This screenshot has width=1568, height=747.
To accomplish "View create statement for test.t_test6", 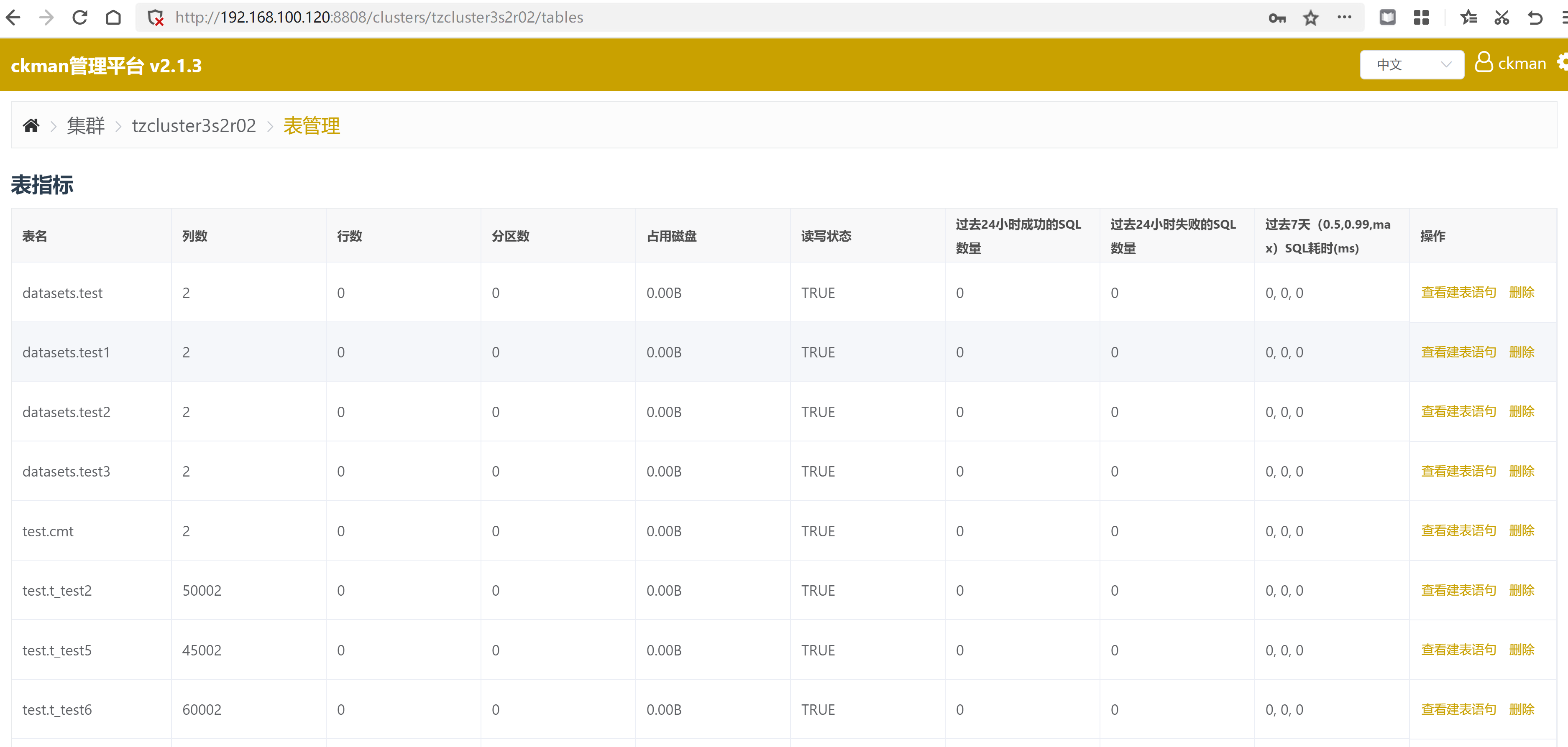I will (x=1458, y=710).
